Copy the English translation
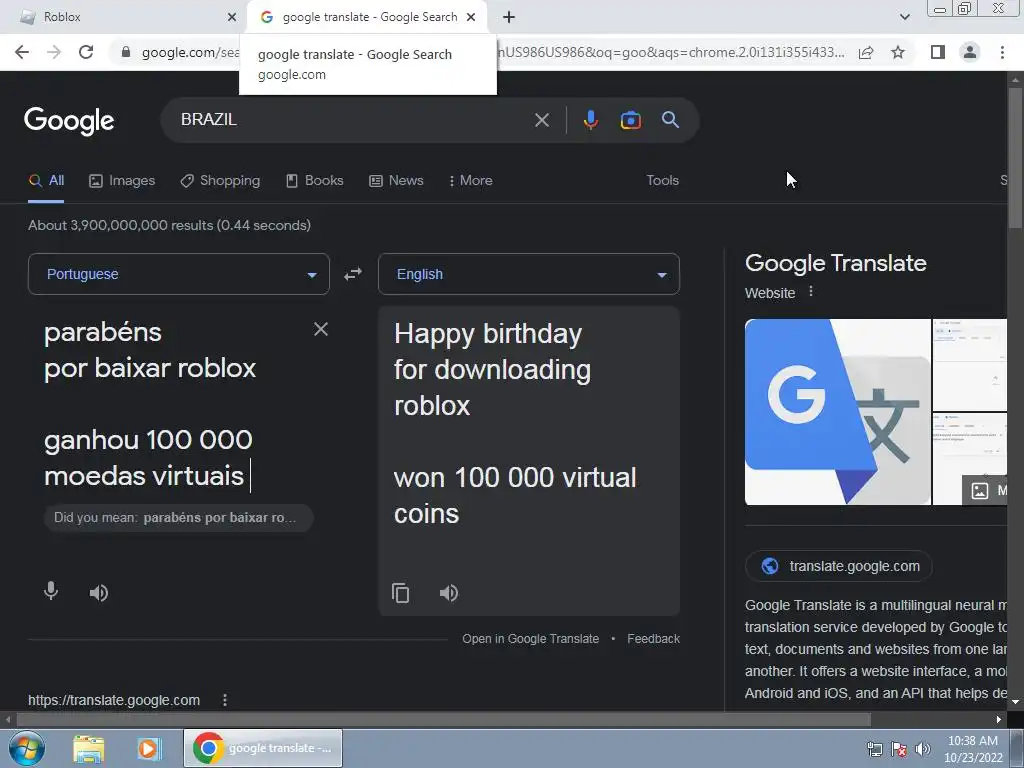 click(x=400, y=593)
